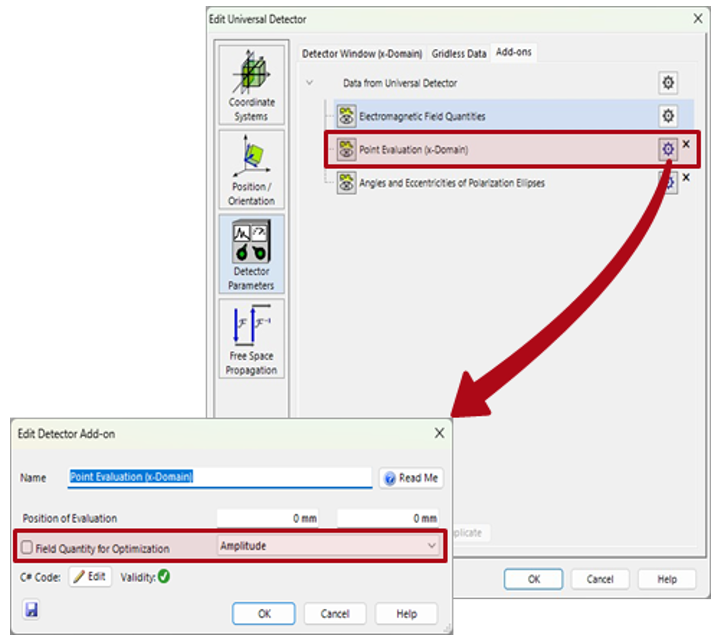
Task: Open the Coordinate Systems page
Action: 251,84
